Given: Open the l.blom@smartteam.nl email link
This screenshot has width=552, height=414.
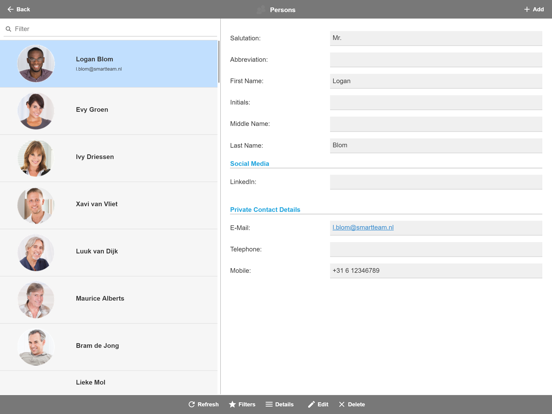Looking at the screenshot, I should point(363,227).
